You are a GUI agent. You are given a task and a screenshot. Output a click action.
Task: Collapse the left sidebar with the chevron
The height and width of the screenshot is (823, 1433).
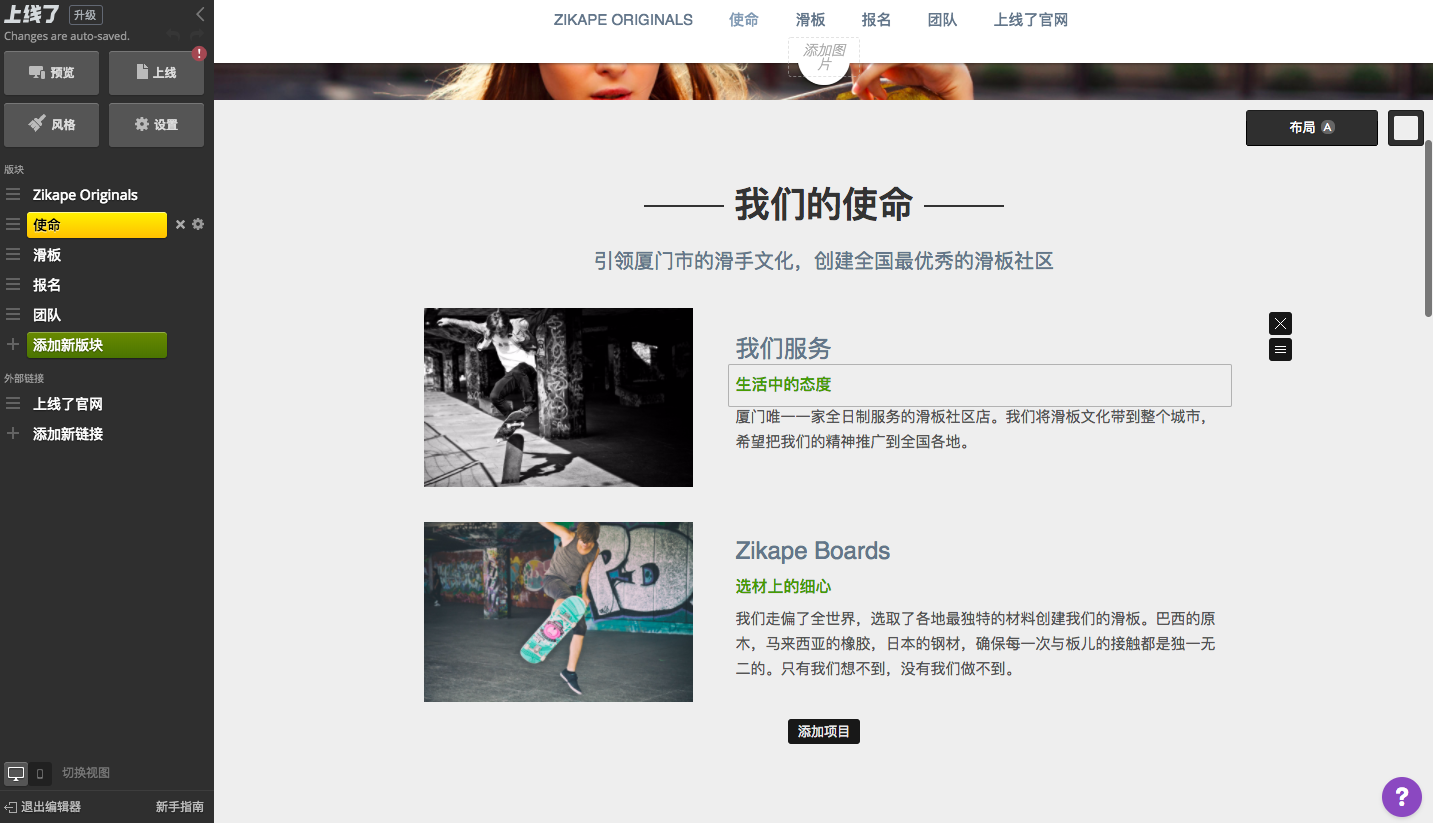click(200, 14)
